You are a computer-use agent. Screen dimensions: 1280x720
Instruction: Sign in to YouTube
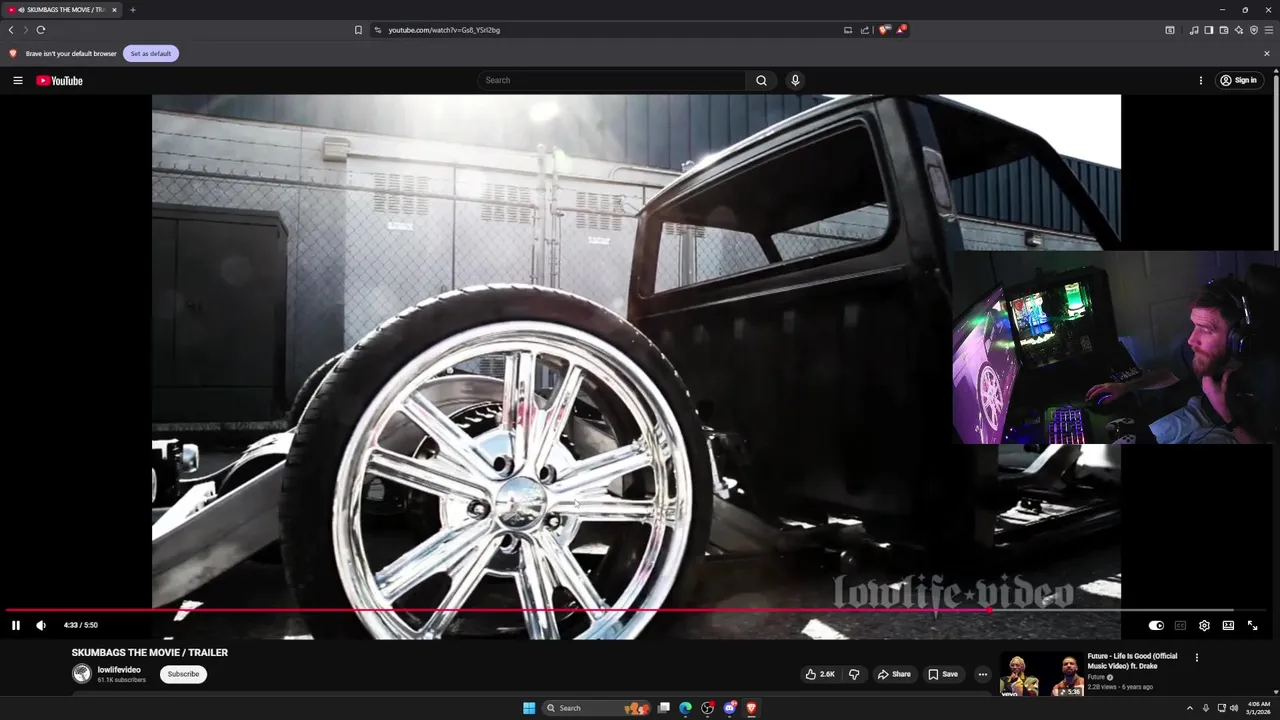[x=1238, y=80]
